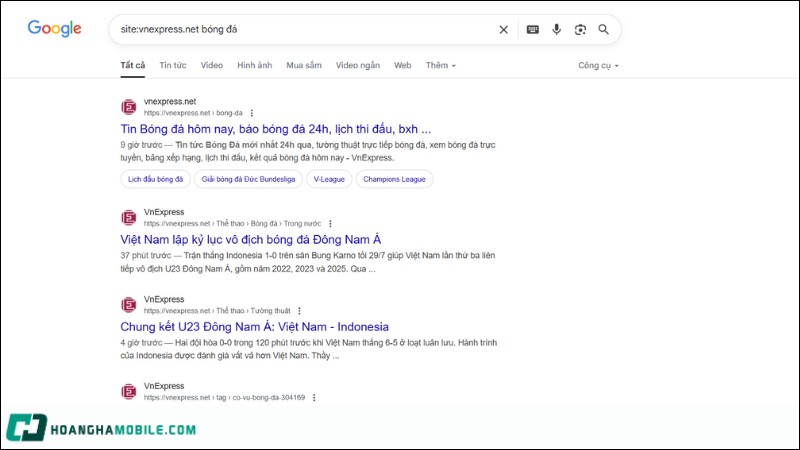The height and width of the screenshot is (450, 800).
Task: Click the Google logo
Action: point(55,29)
